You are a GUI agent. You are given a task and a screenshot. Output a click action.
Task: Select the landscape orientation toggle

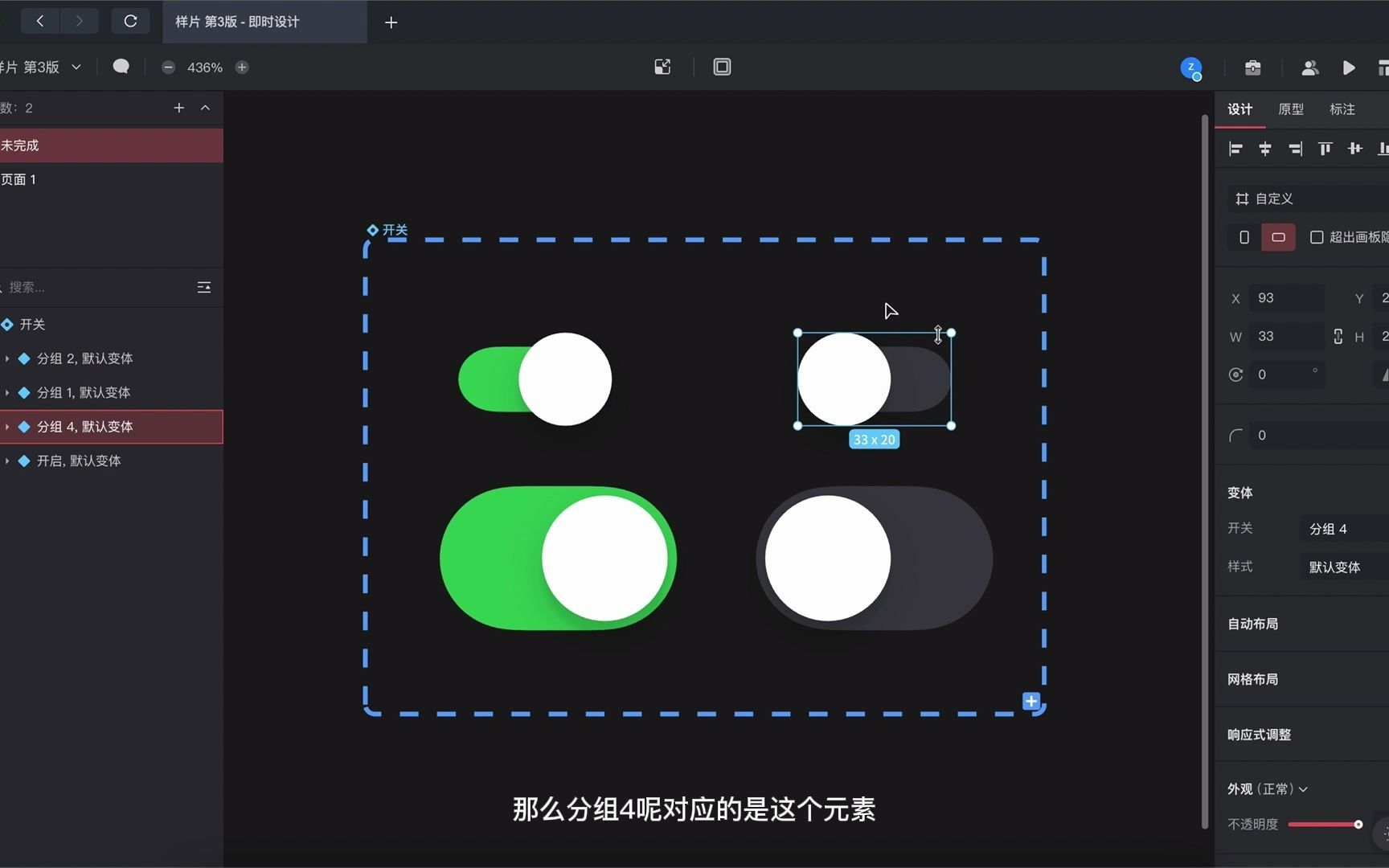[1278, 237]
